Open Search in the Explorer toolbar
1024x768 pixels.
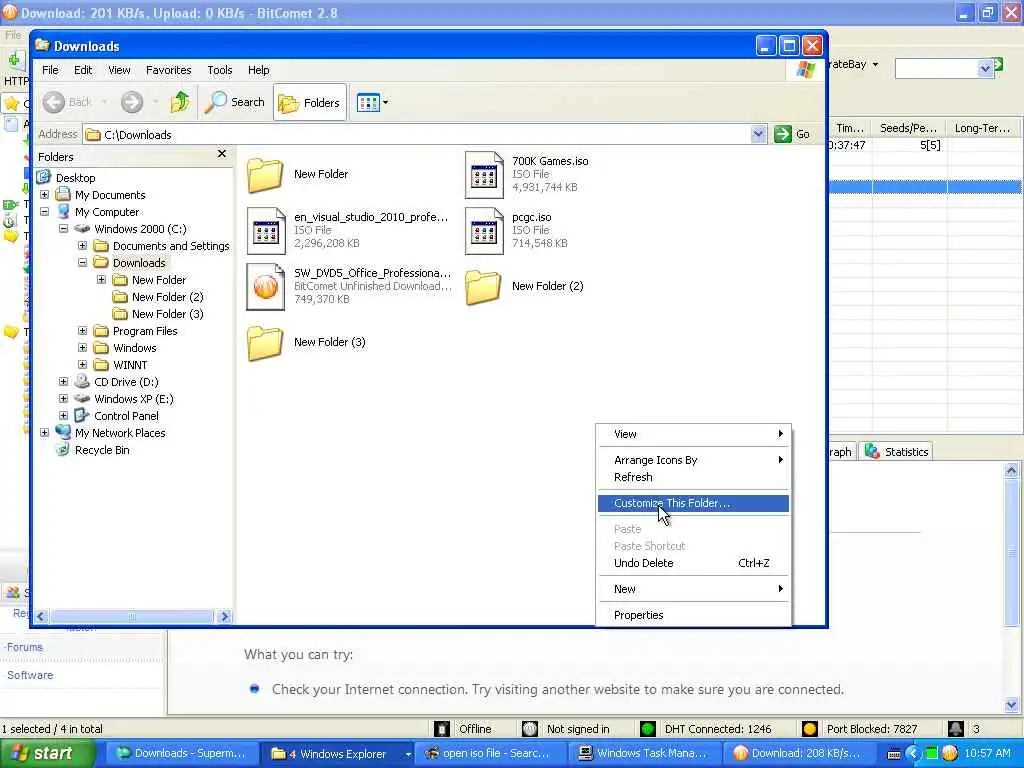[234, 102]
